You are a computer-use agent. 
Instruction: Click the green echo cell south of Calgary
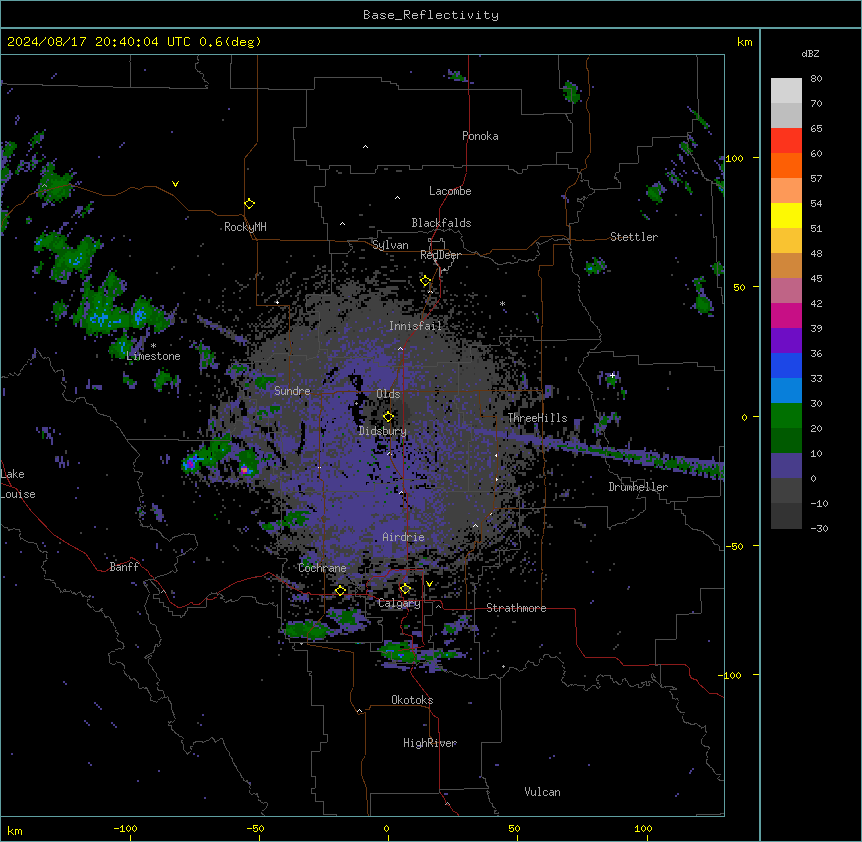click(x=400, y=652)
